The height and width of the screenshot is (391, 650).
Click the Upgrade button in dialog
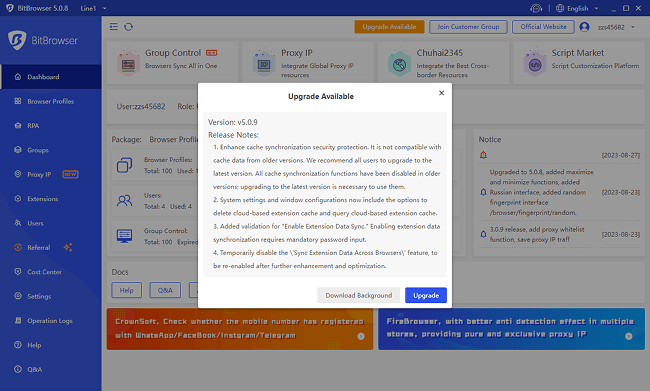(x=426, y=295)
